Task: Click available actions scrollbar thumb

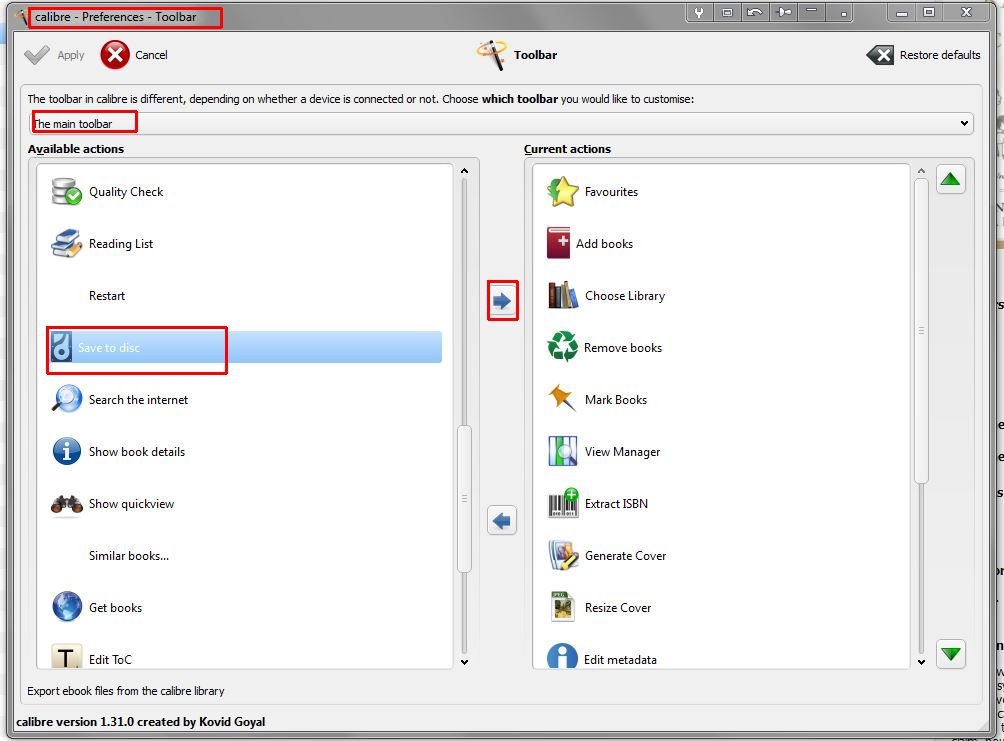Action: [464, 498]
